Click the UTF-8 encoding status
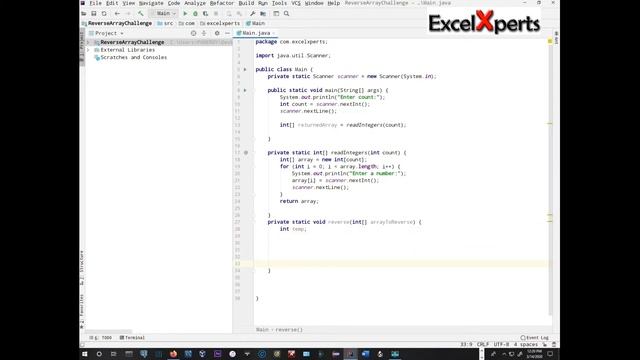This screenshot has height=360, width=640. tap(501, 344)
